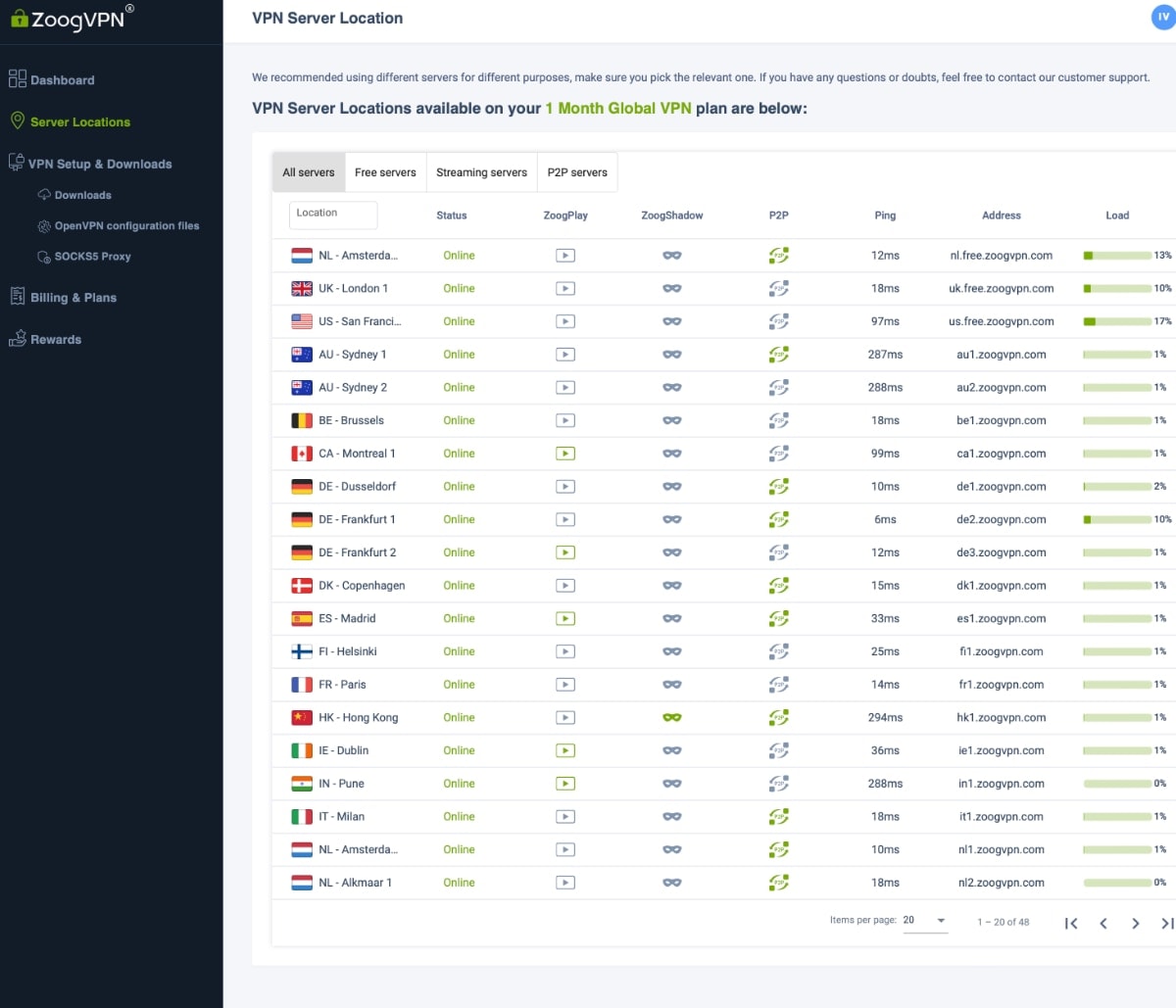
Task: Click ZoogPlay icon for FR - Paris
Action: point(565,685)
